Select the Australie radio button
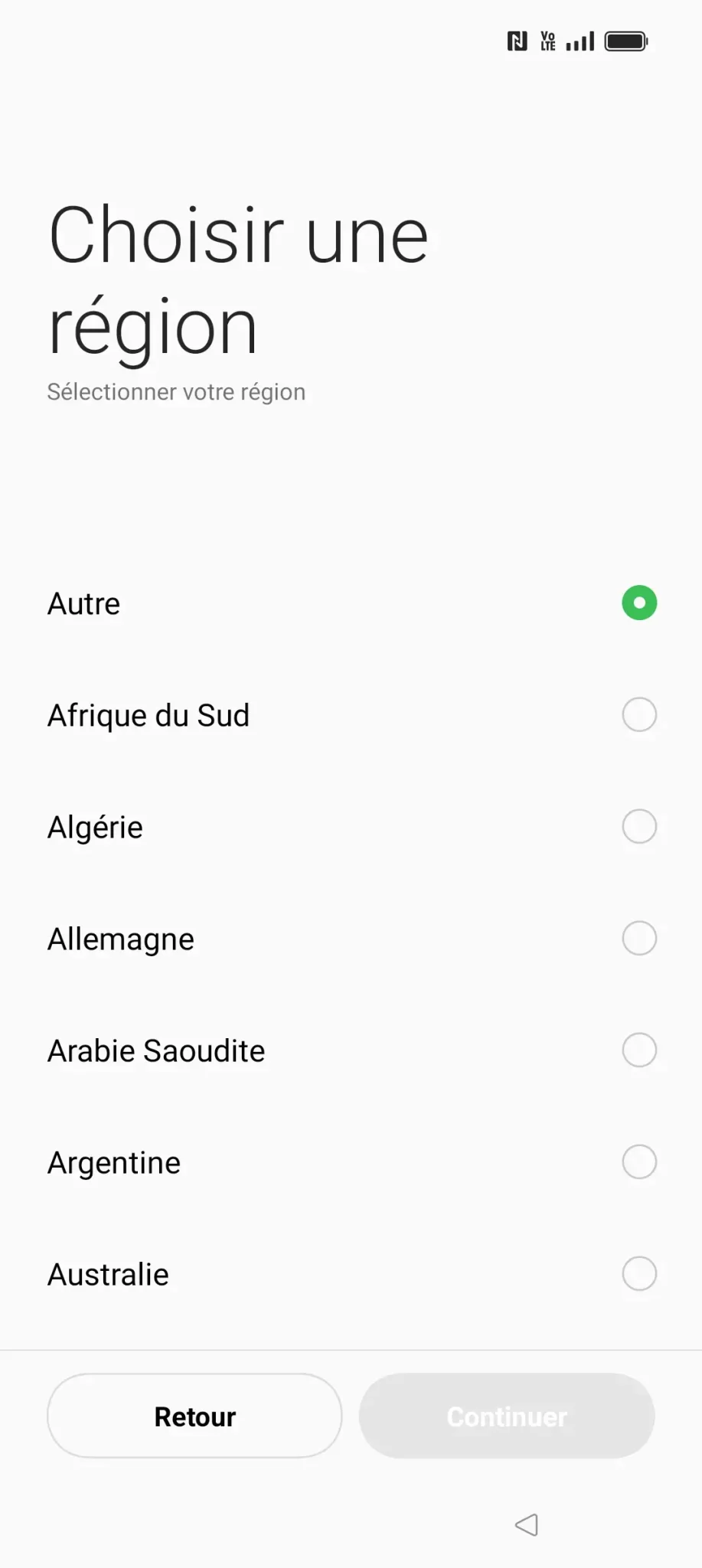 click(639, 1273)
